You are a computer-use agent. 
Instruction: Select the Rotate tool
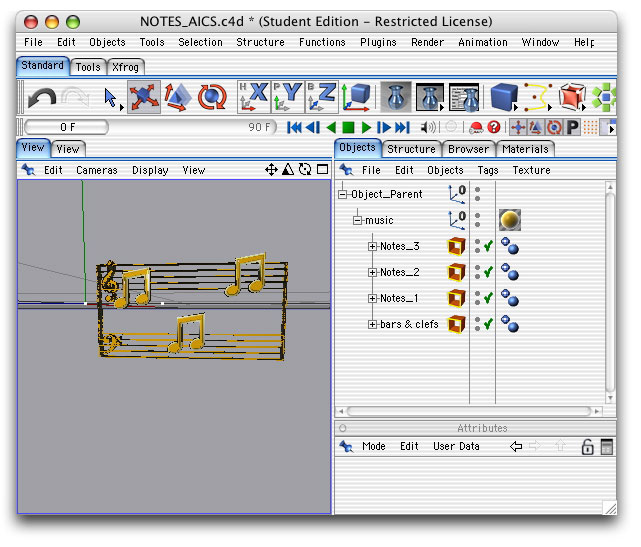pyautogui.click(x=212, y=97)
